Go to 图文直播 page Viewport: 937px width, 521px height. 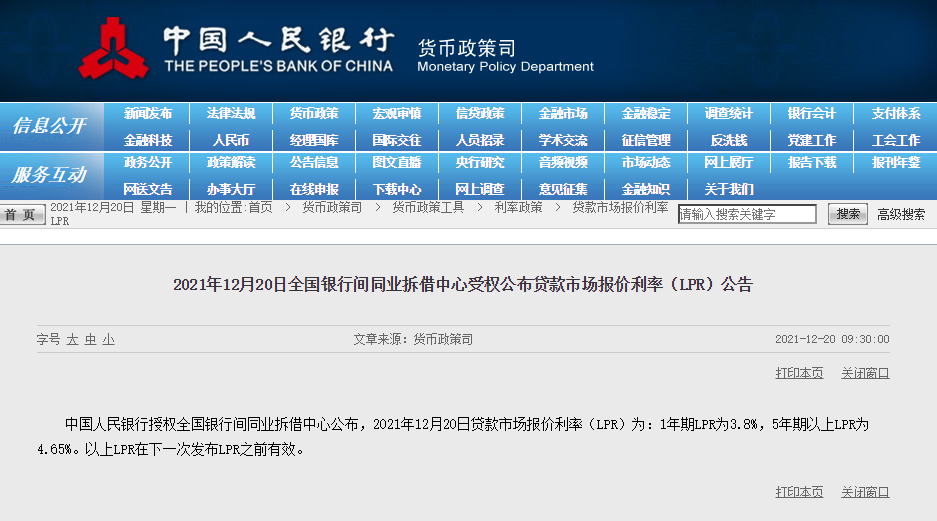(x=397, y=162)
